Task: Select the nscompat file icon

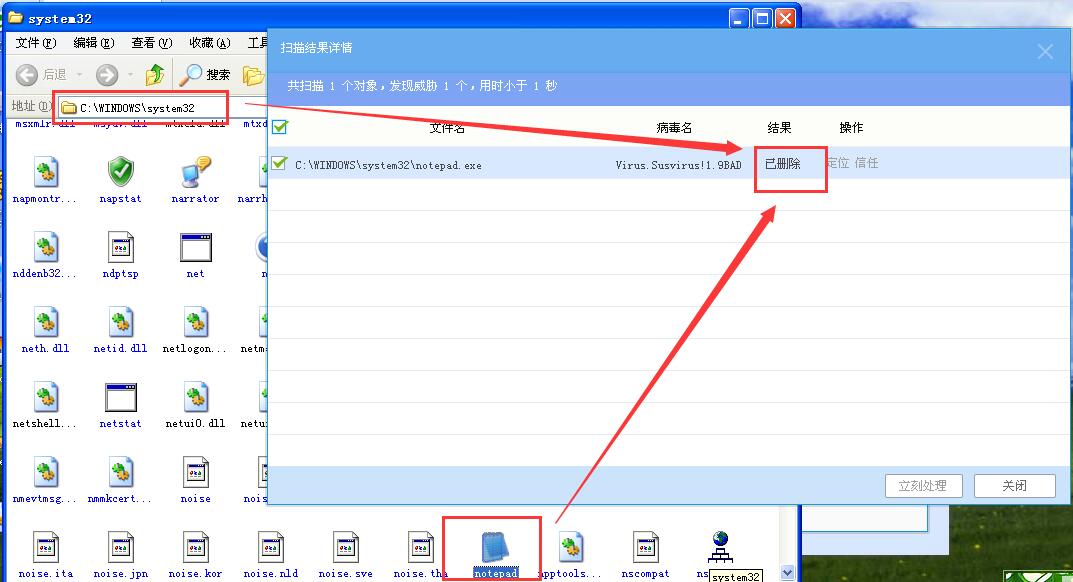Action: (645, 547)
